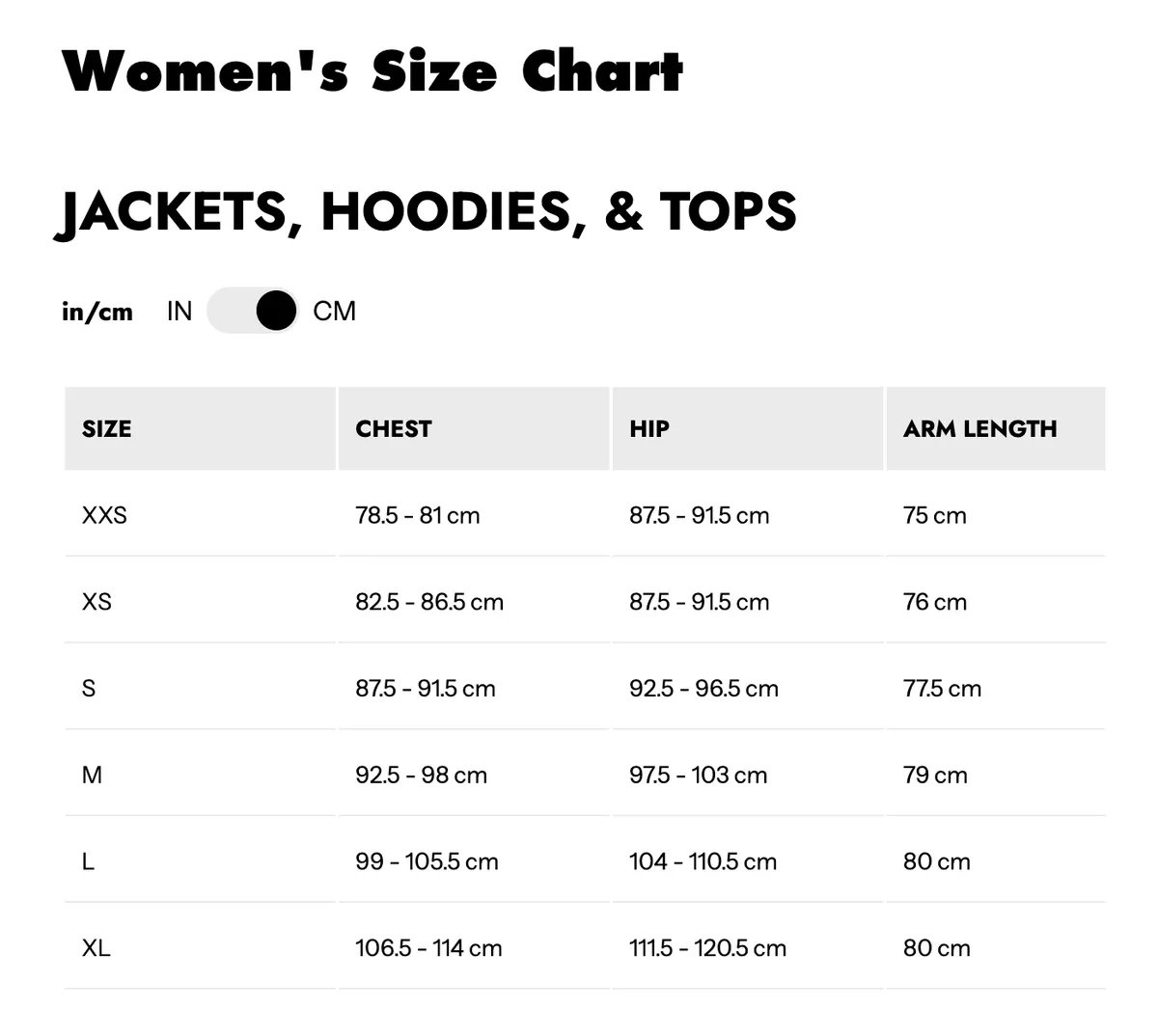The height and width of the screenshot is (1036, 1158).
Task: Select the ARM LENGTH column header
Action: tap(980, 428)
